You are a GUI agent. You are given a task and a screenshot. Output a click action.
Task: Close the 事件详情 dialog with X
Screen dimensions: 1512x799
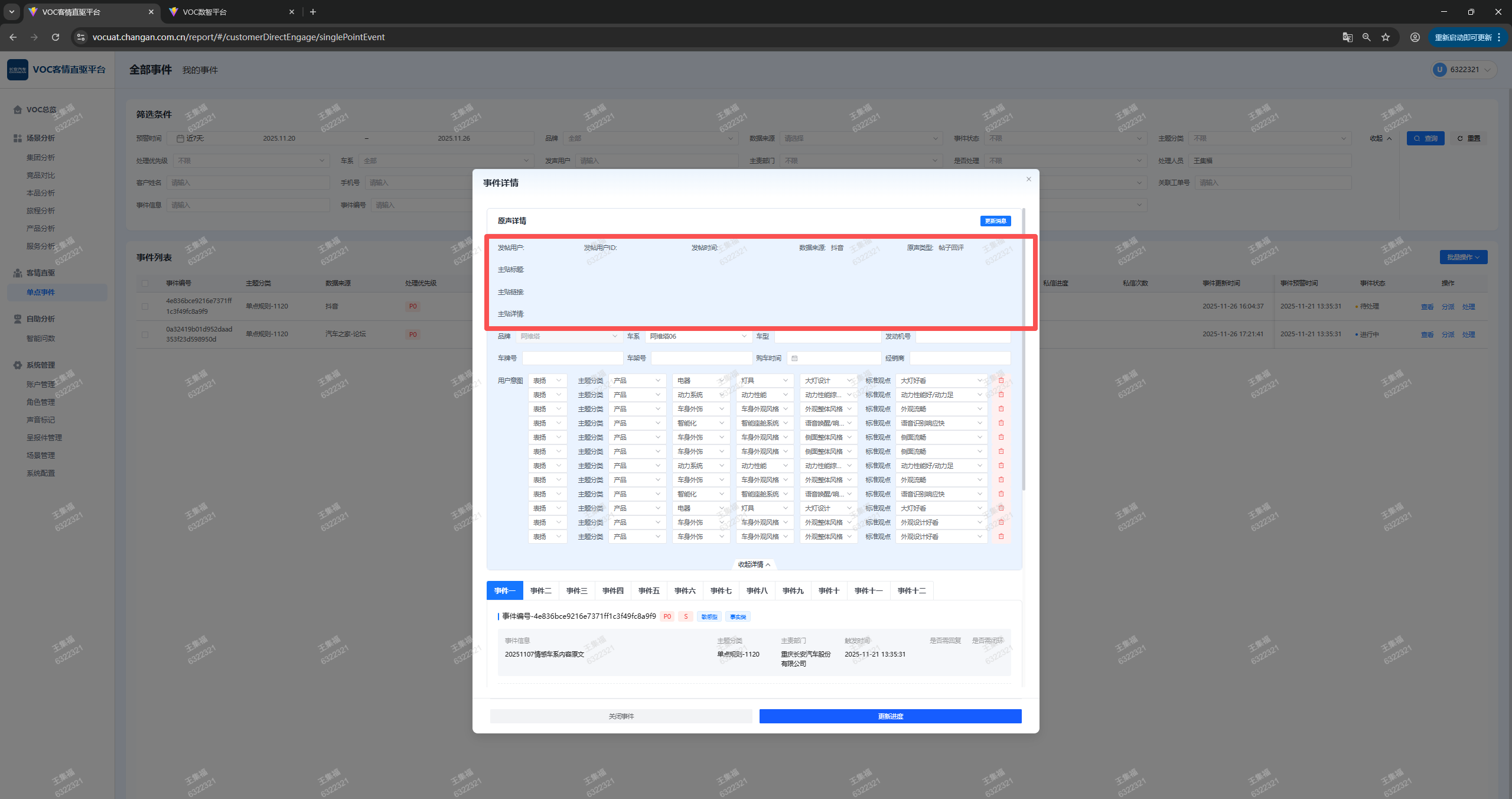click(1028, 179)
